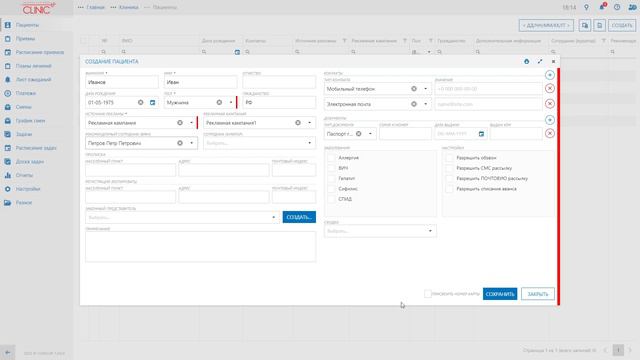Collapse the sidebar with the back arrow

pos(7,353)
